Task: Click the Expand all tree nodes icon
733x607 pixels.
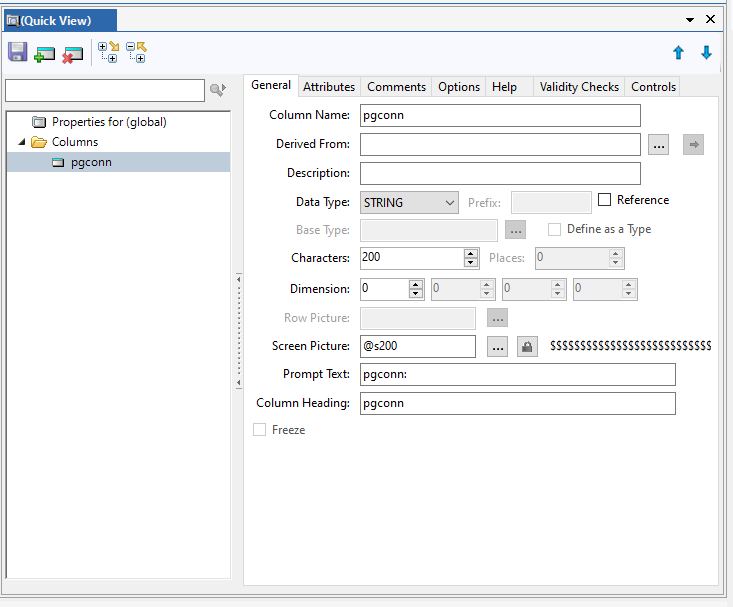Action: (x=107, y=53)
